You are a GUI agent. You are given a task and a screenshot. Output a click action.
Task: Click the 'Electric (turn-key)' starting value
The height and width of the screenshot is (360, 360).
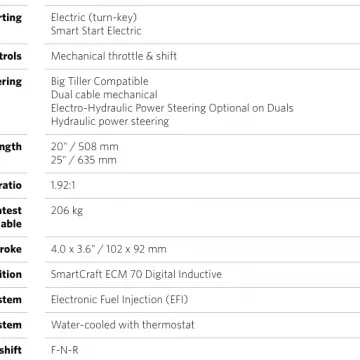(94, 17)
